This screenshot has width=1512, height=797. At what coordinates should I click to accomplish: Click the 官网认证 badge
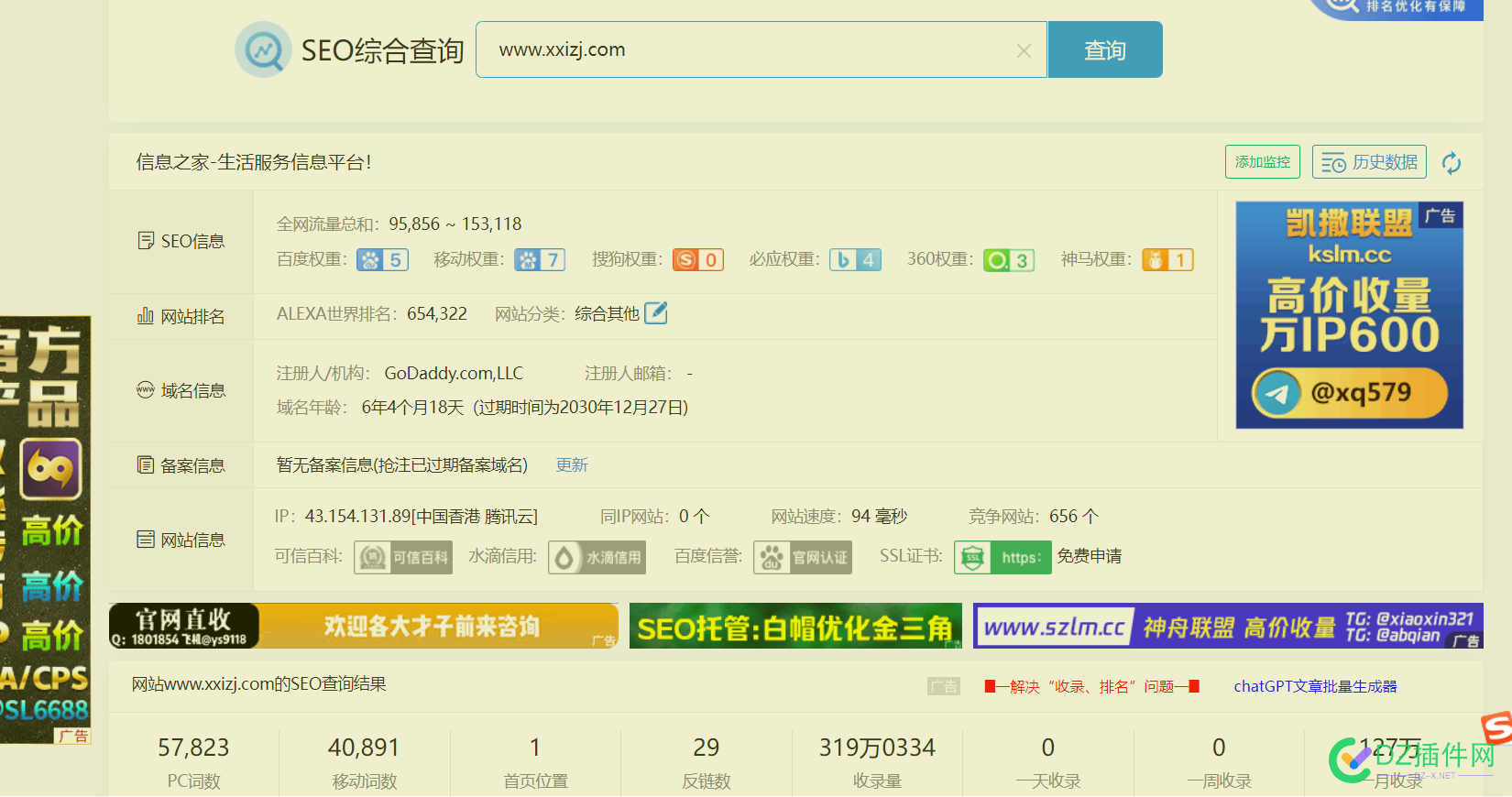803,557
